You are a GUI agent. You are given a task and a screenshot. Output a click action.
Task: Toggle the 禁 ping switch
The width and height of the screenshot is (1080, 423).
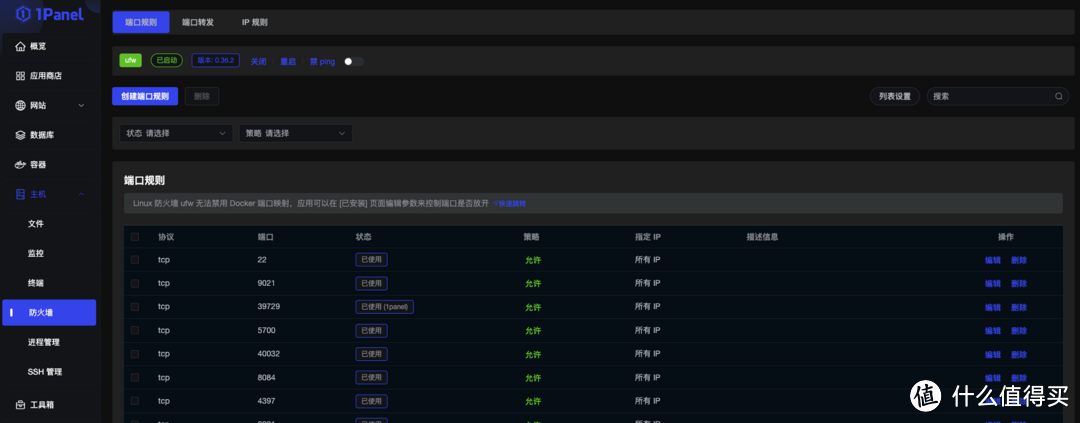coord(354,61)
